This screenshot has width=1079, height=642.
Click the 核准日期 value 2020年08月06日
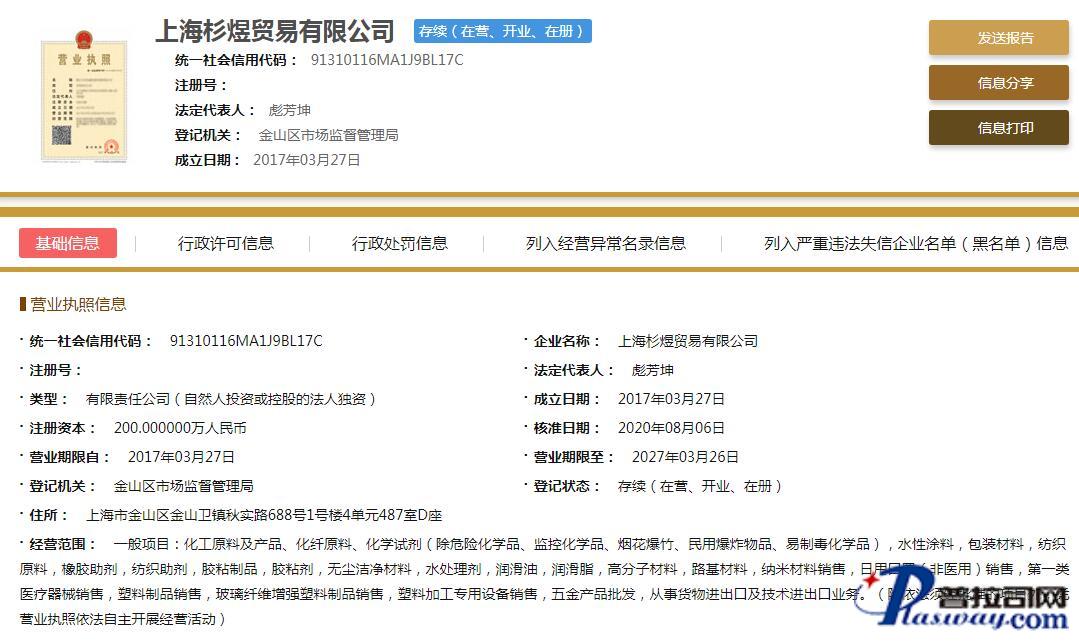671,428
